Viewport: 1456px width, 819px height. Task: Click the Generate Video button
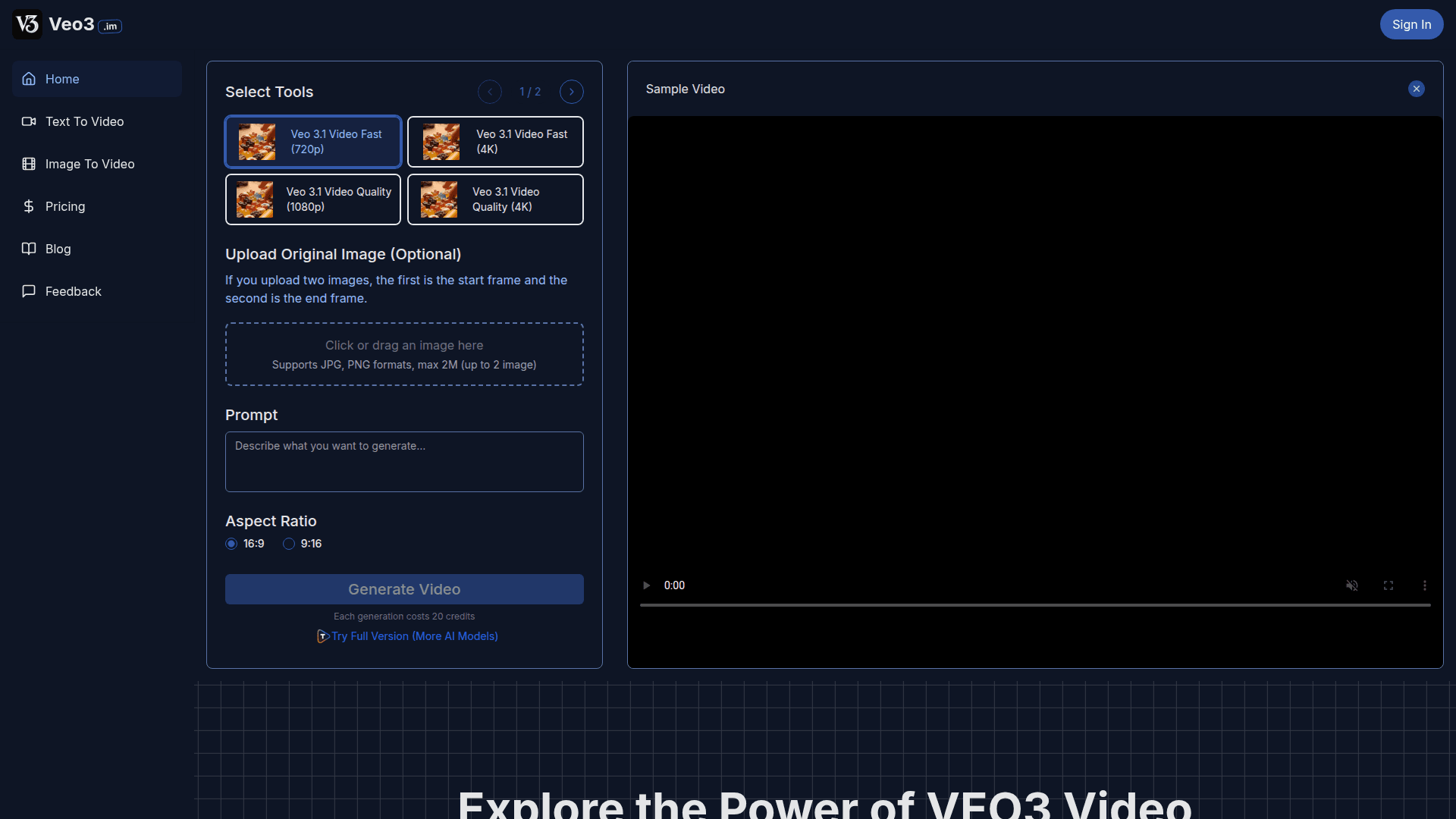(x=404, y=589)
